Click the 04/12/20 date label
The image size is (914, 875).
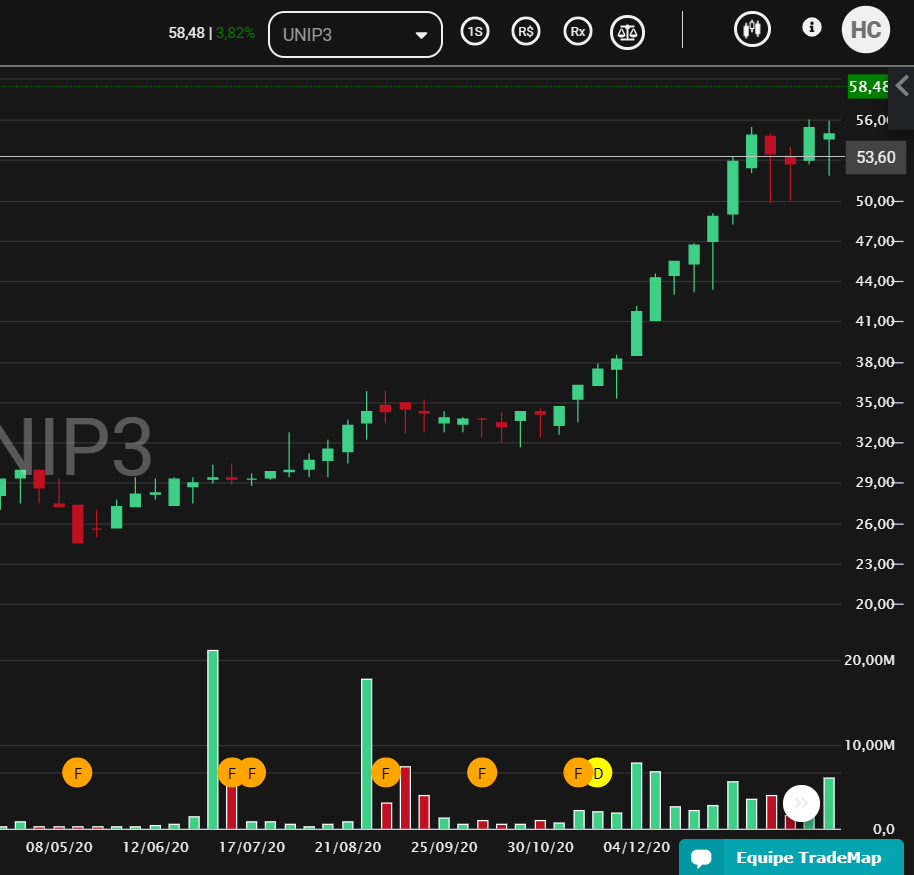[x=637, y=847]
